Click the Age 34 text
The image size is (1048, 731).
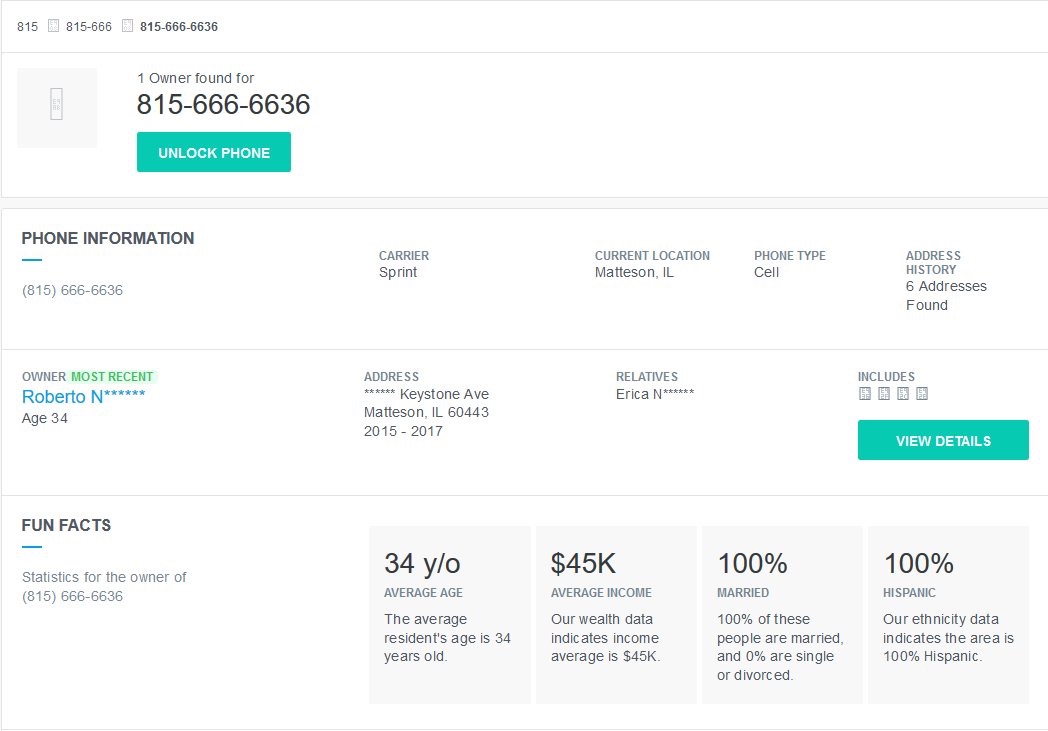45,418
